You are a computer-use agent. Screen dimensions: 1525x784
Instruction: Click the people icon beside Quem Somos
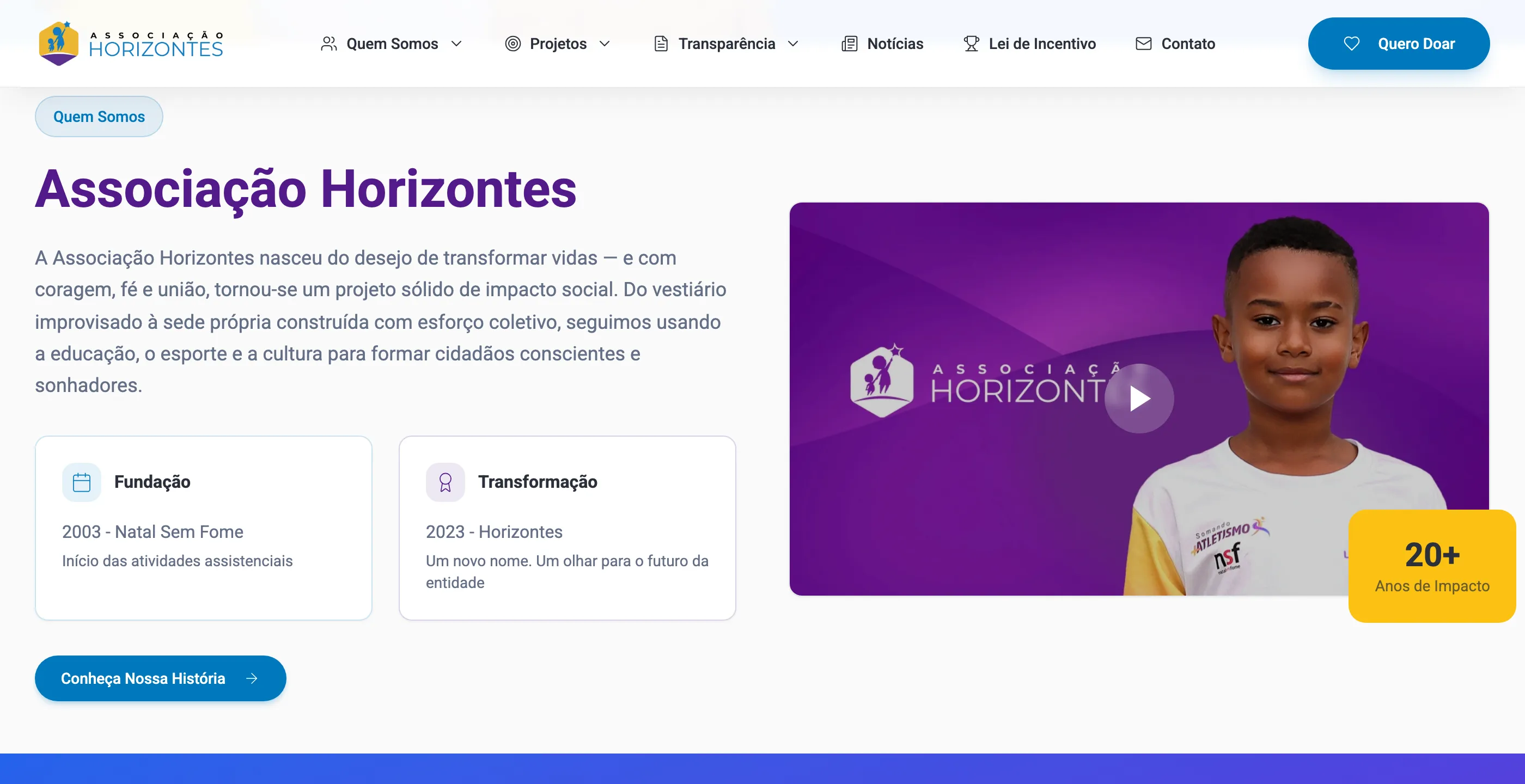pos(328,44)
